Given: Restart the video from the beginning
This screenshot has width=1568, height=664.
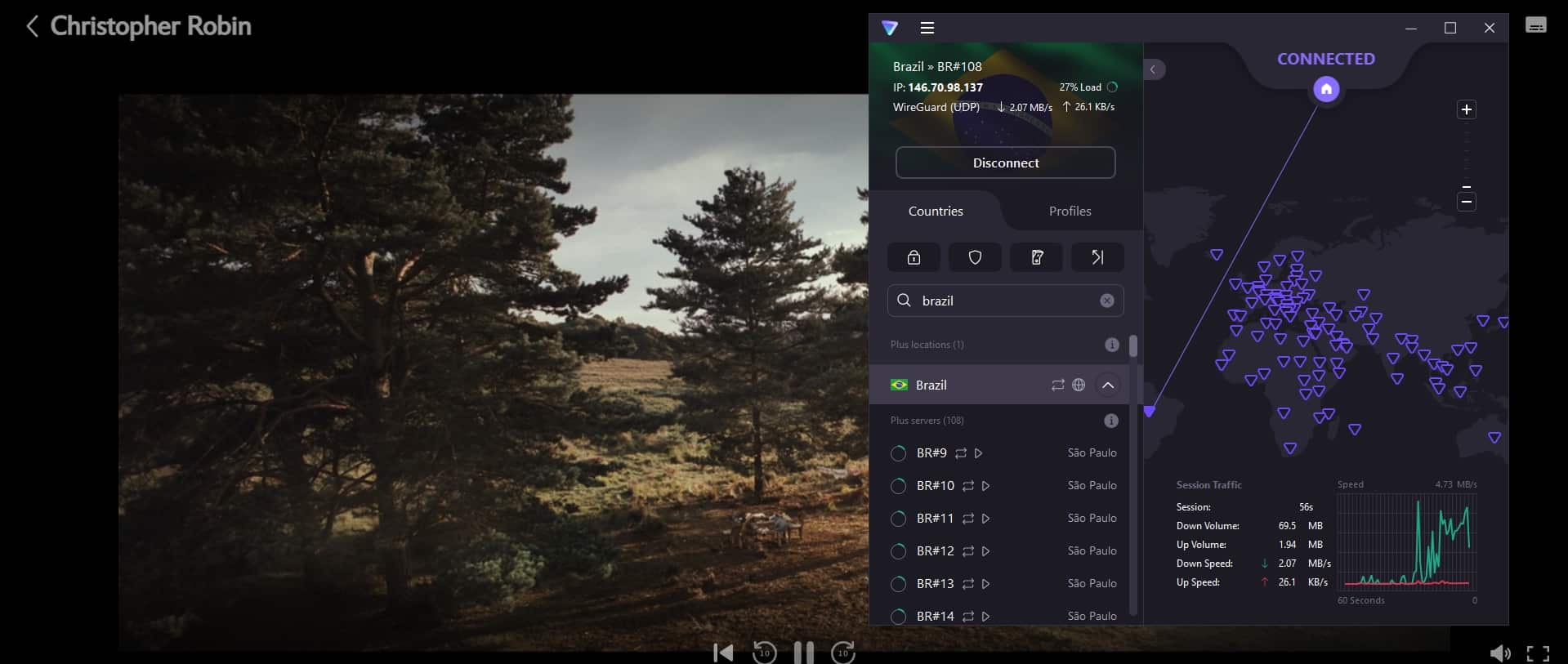Looking at the screenshot, I should click(x=723, y=653).
